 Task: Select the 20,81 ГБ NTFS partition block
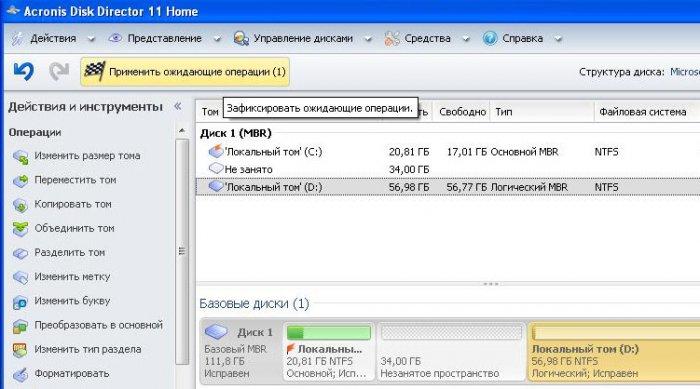coord(328,352)
